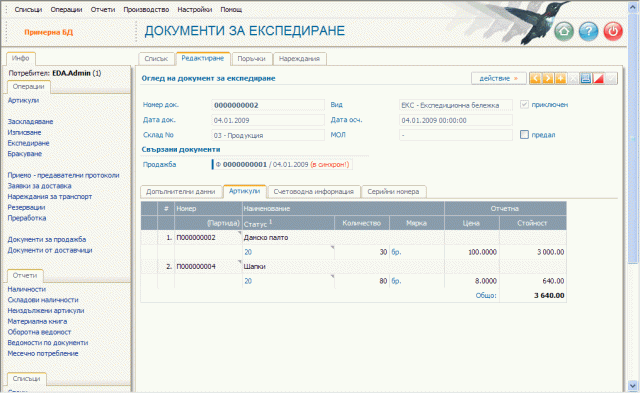This screenshot has height=393, width=640.
Task: Open linked sale document 0000000001
Action: click(x=245, y=164)
